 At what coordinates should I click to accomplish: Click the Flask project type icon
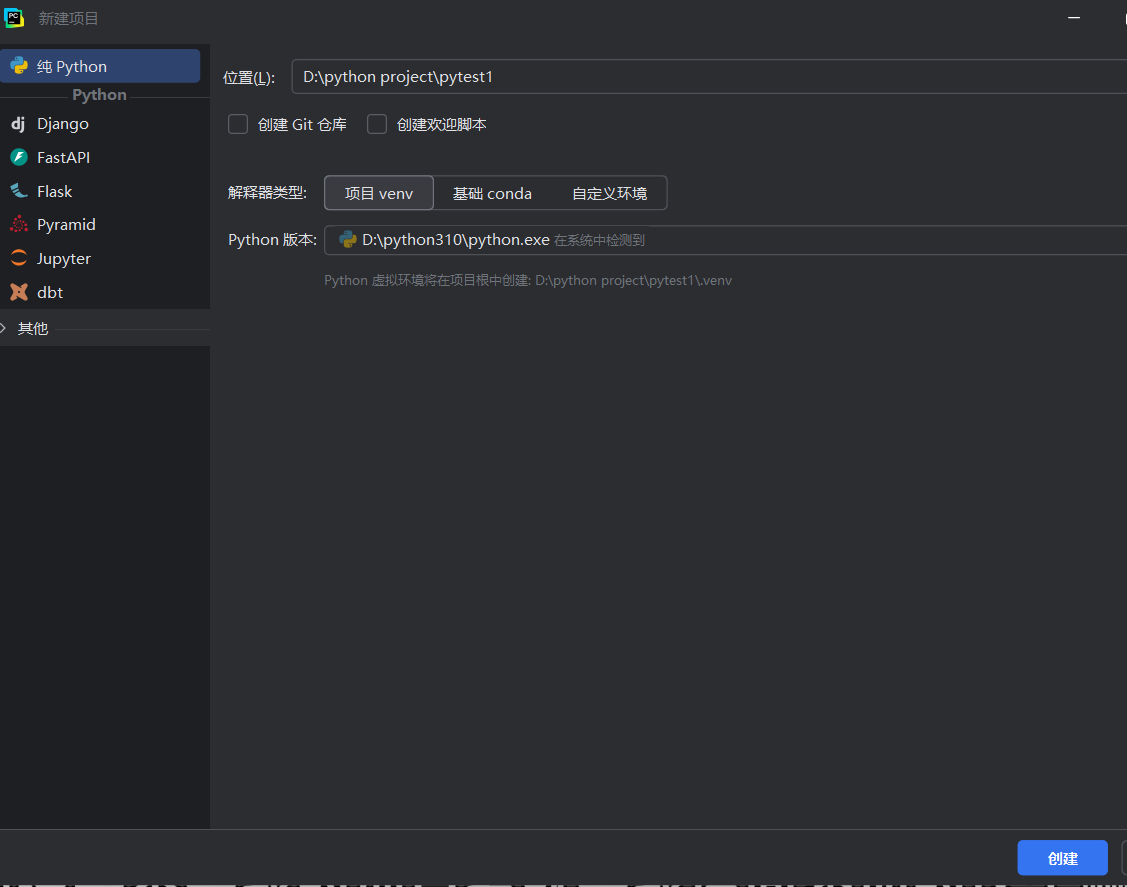pos(19,191)
